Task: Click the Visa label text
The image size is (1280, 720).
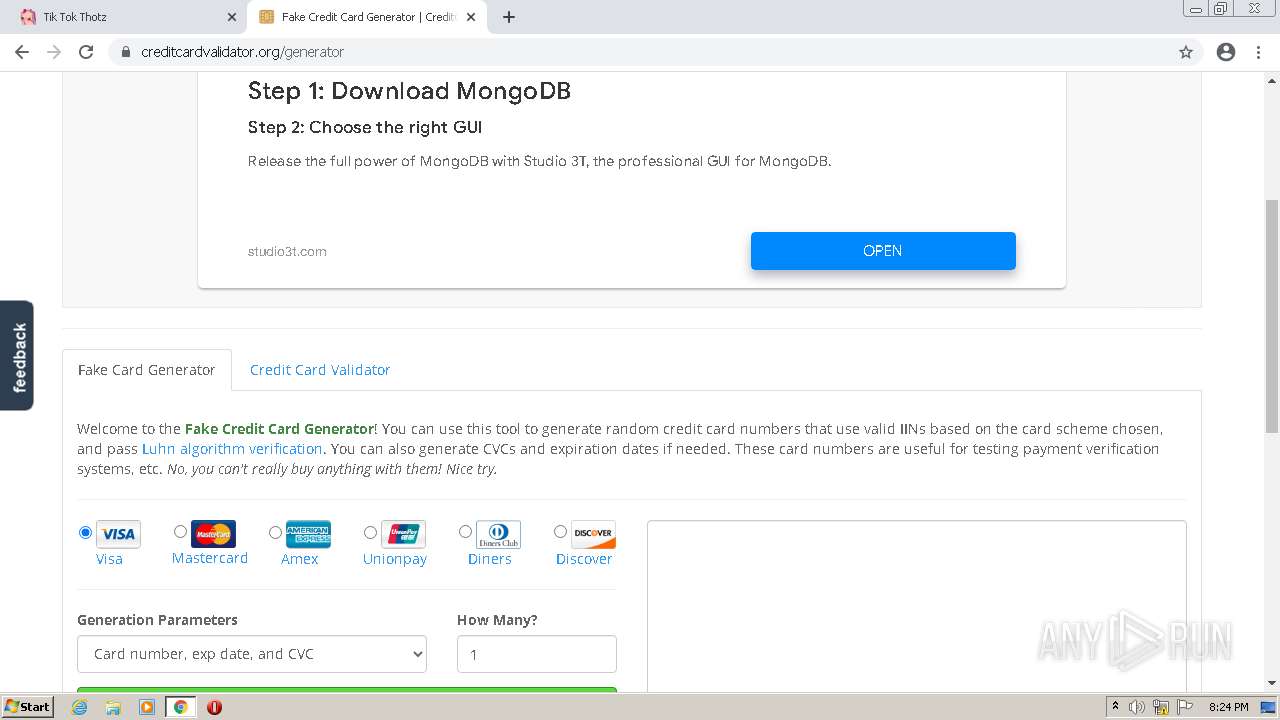Action: [x=109, y=559]
